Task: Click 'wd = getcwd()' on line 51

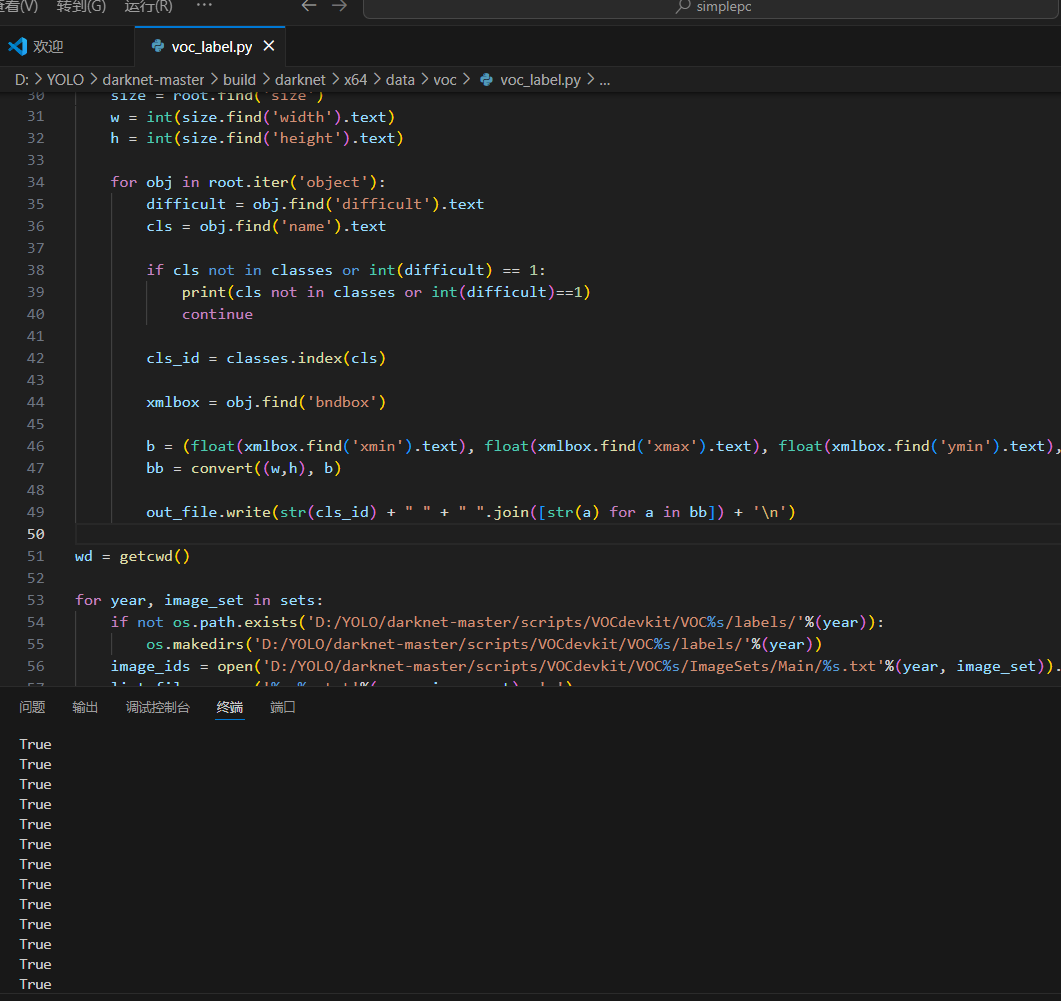Action: 133,556
